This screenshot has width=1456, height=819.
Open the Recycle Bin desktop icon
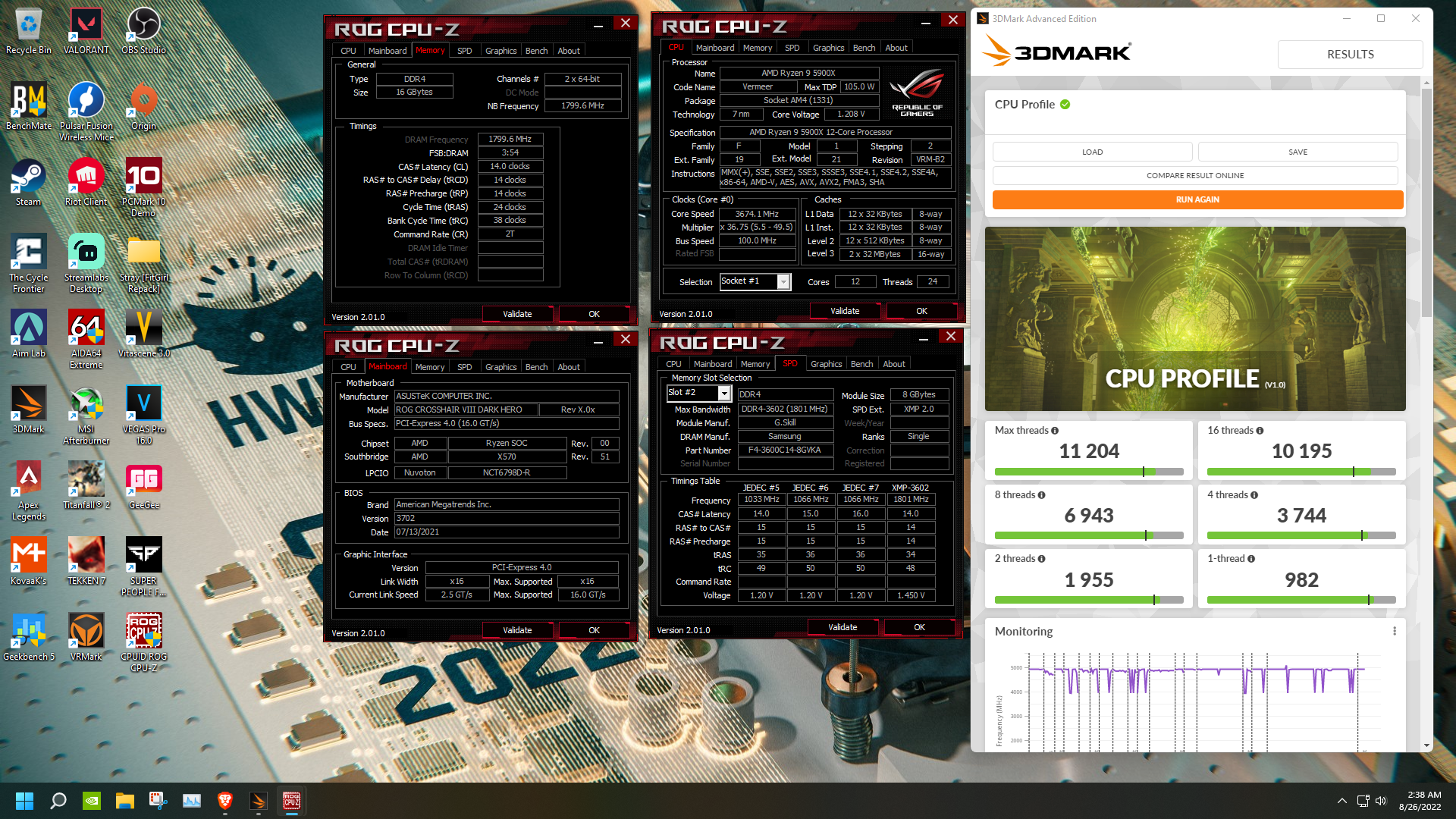(29, 31)
